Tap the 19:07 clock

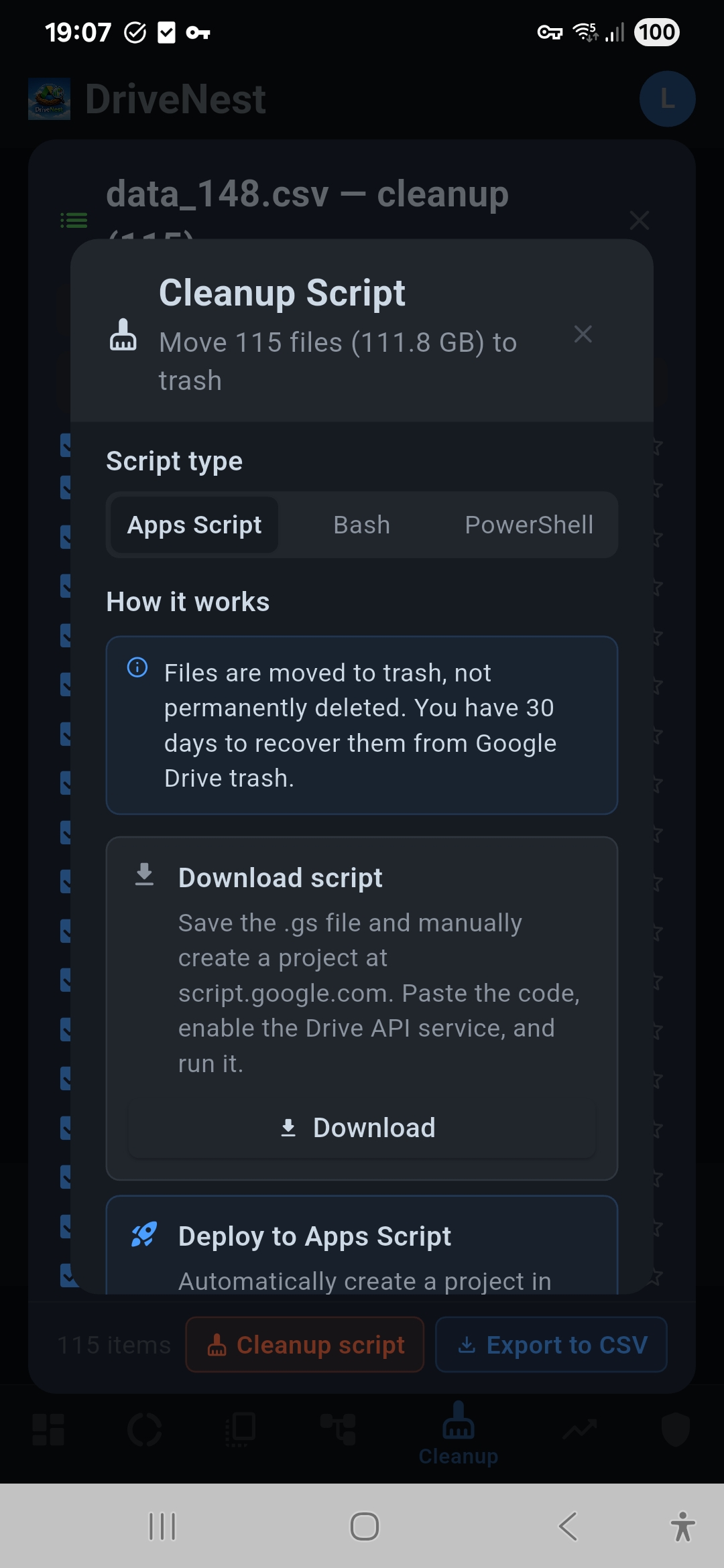(x=78, y=32)
